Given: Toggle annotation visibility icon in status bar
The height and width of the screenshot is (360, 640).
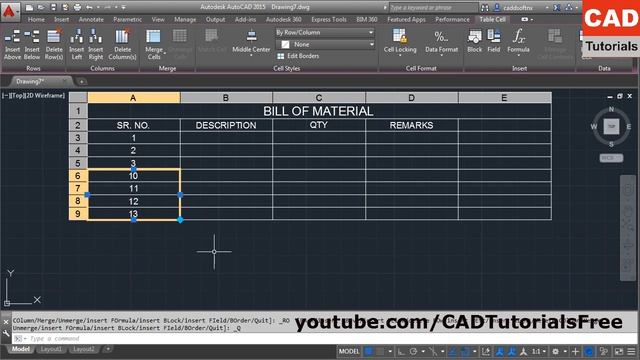Looking at the screenshot, I should (499, 351).
